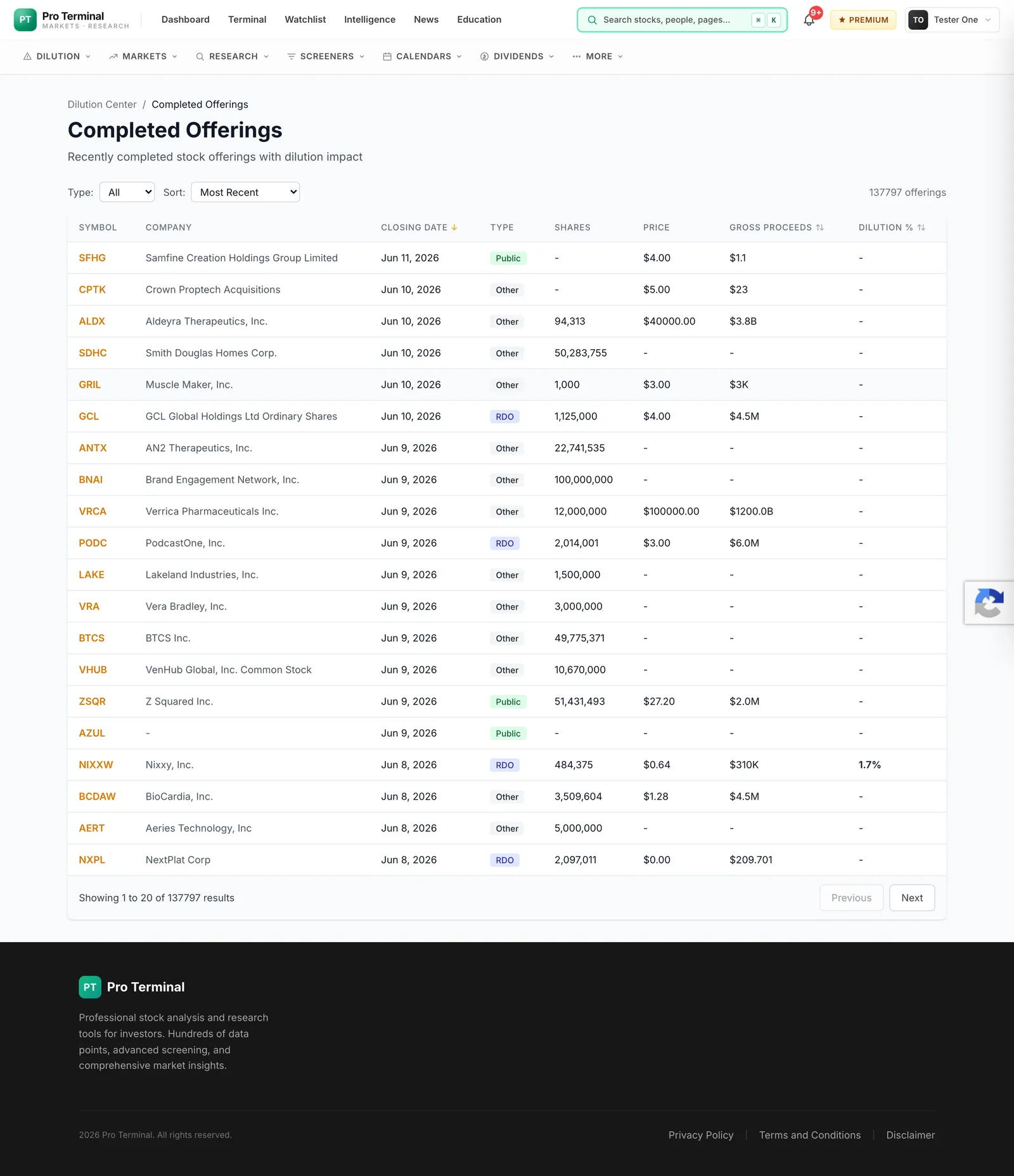Click the Research magnifier icon
The image size is (1014, 1176).
[x=200, y=56]
